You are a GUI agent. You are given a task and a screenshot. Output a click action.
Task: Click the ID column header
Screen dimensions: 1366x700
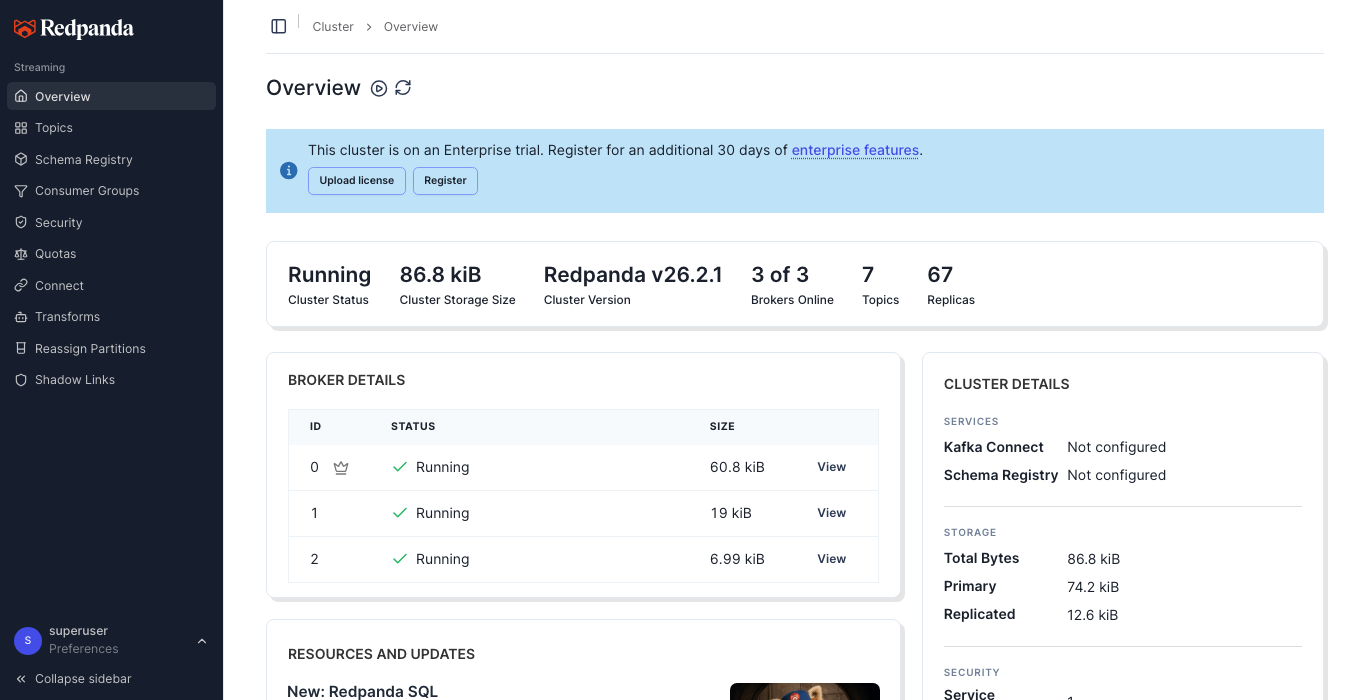click(x=315, y=426)
